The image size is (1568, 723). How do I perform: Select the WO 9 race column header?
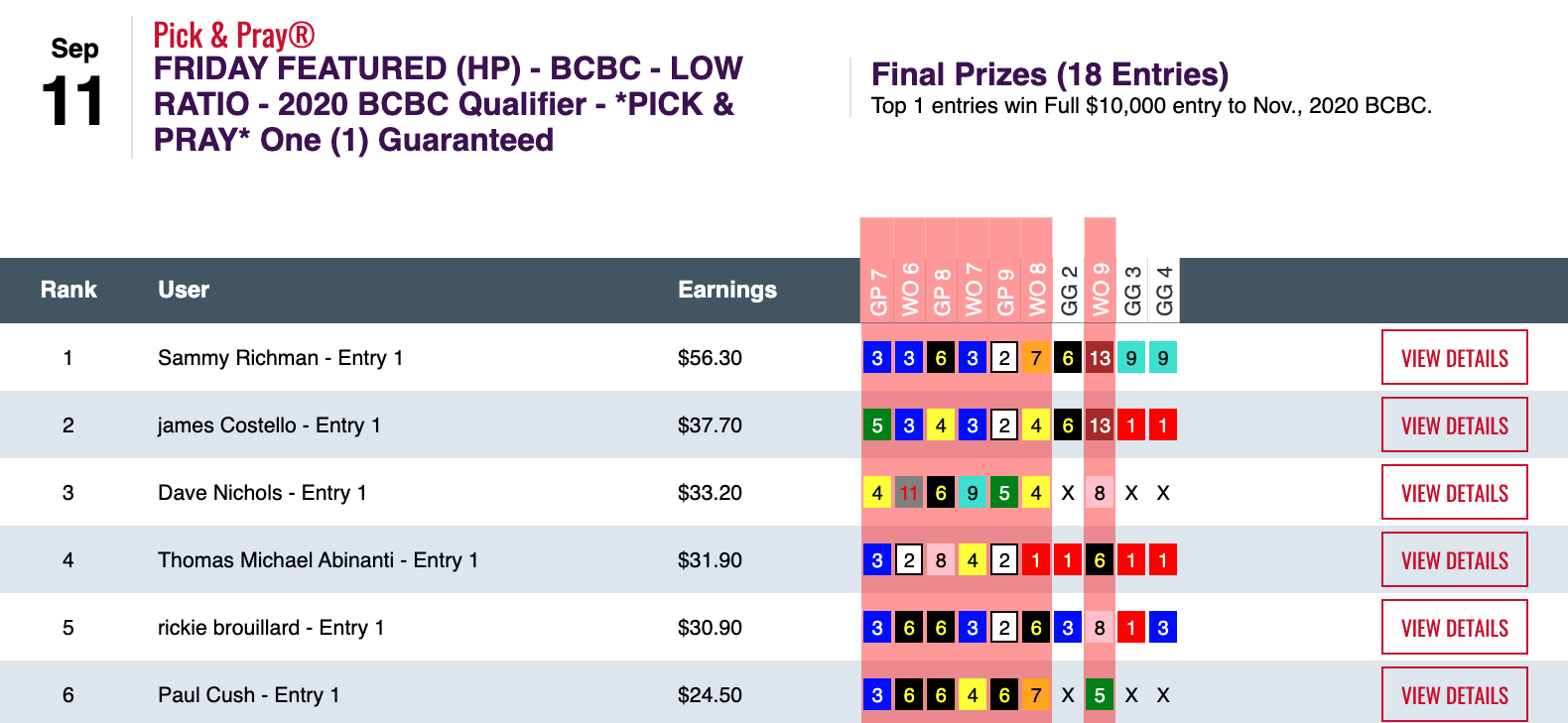pyautogui.click(x=1100, y=292)
